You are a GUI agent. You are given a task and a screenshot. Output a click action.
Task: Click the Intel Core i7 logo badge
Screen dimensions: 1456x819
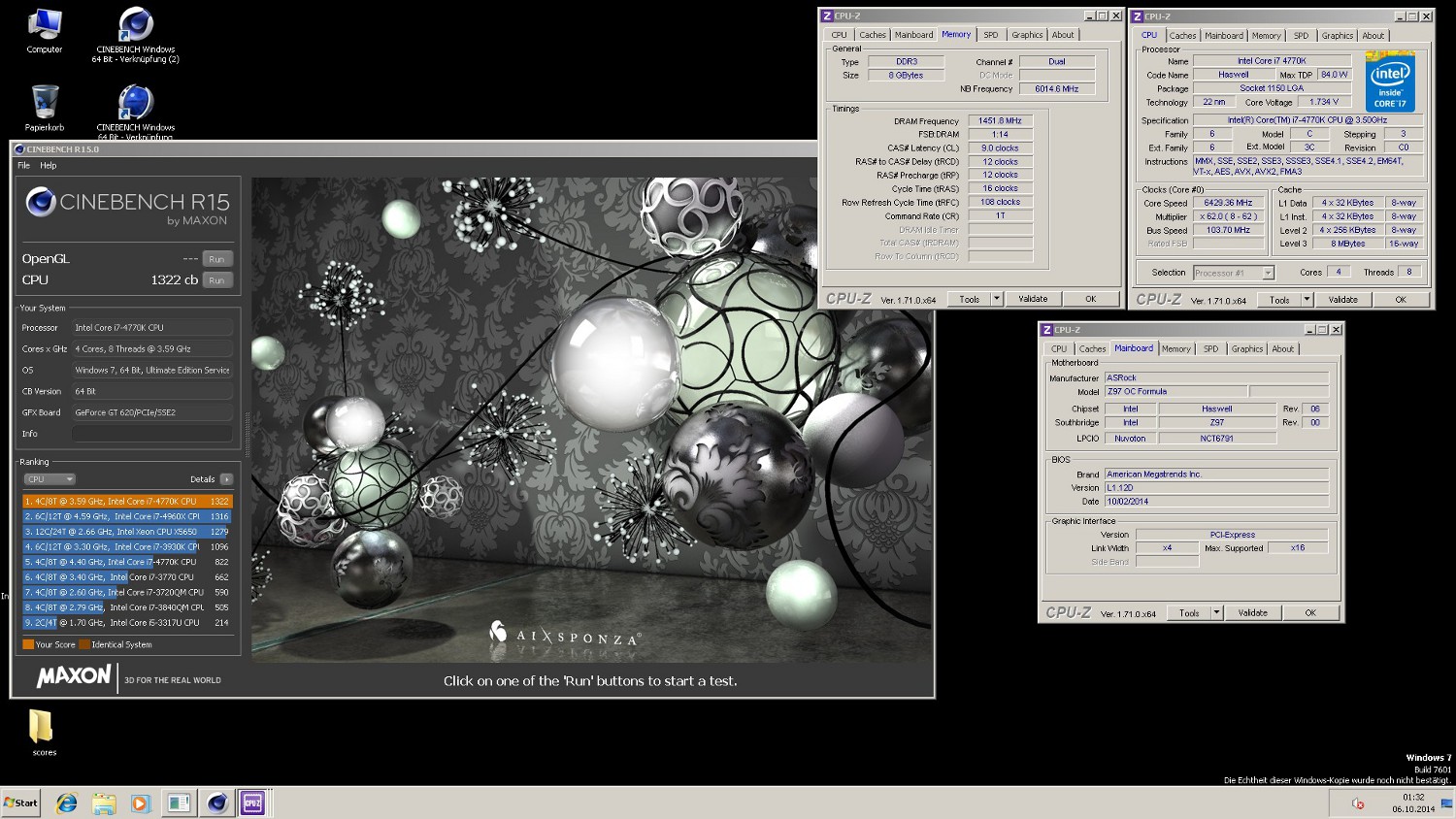pyautogui.click(x=1390, y=82)
